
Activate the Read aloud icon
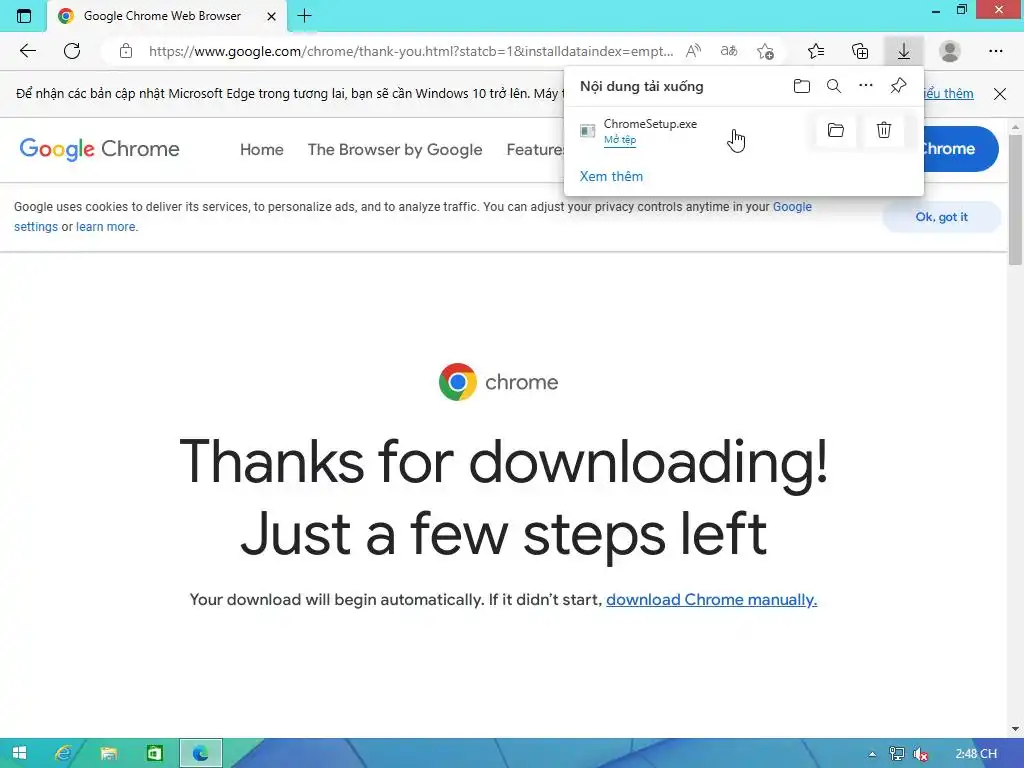(694, 51)
